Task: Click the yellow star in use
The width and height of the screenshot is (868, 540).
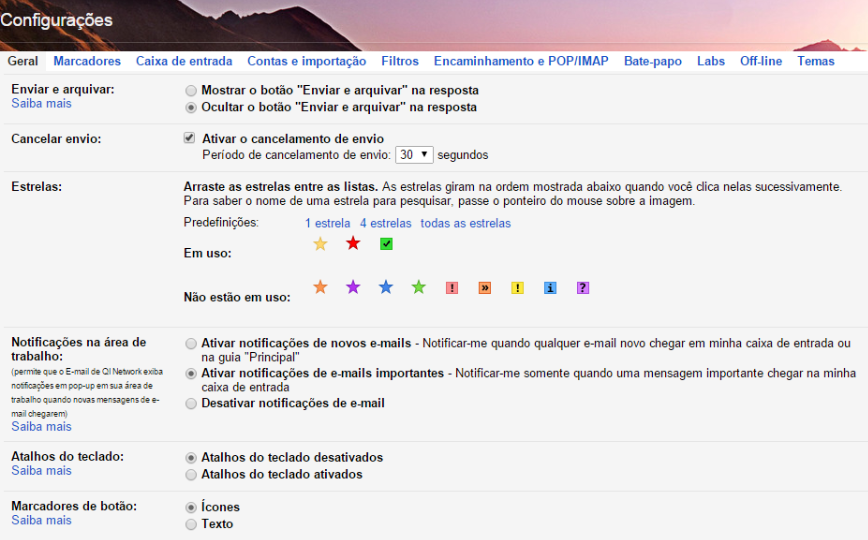Action: click(x=320, y=244)
